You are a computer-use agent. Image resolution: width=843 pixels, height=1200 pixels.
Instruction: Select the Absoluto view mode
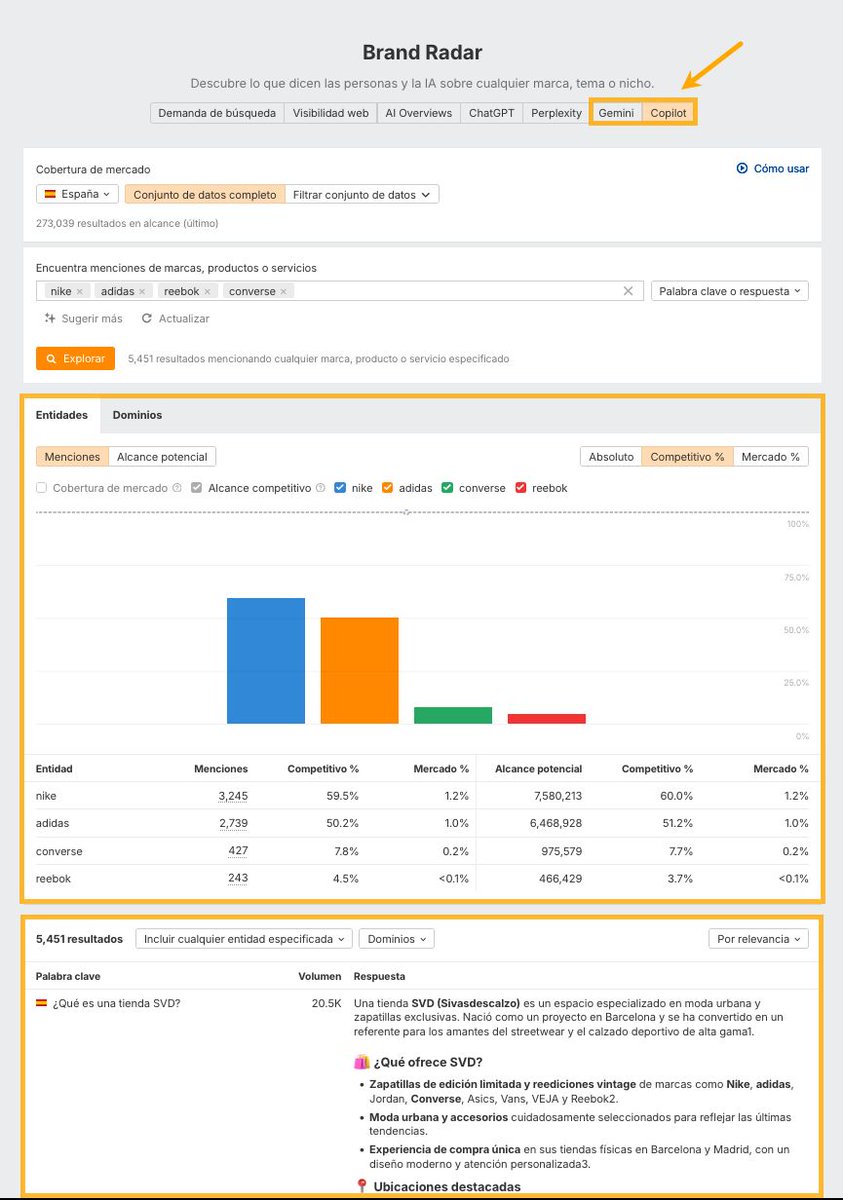[611, 456]
